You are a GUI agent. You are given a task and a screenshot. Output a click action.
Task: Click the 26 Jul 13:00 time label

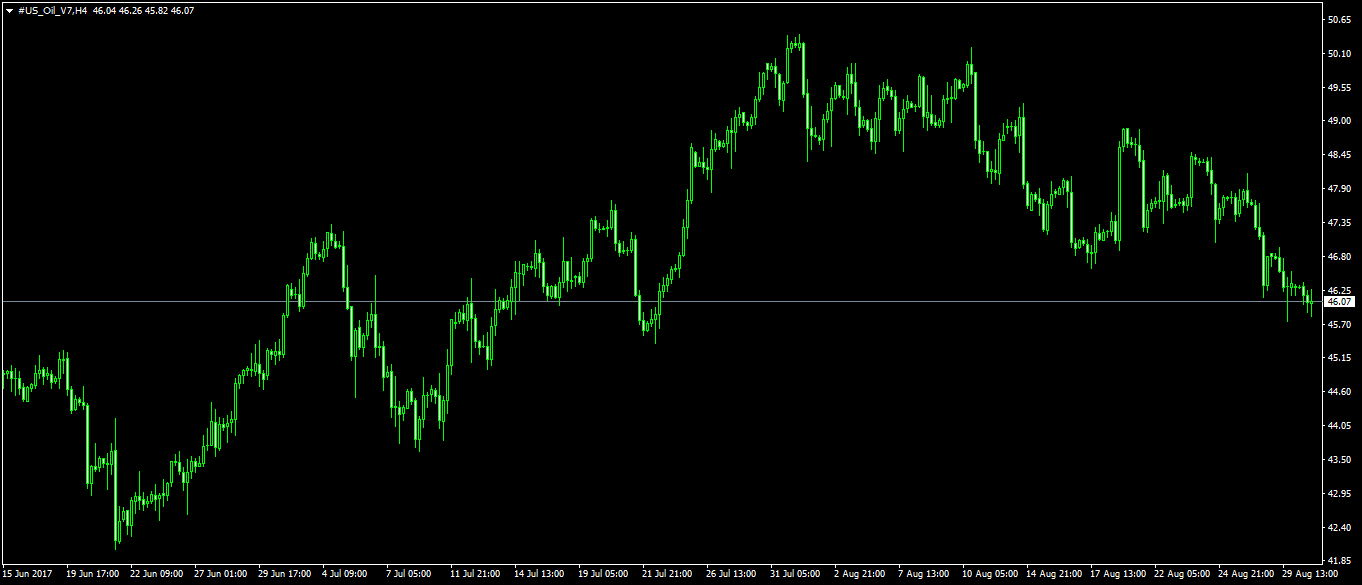point(733,575)
